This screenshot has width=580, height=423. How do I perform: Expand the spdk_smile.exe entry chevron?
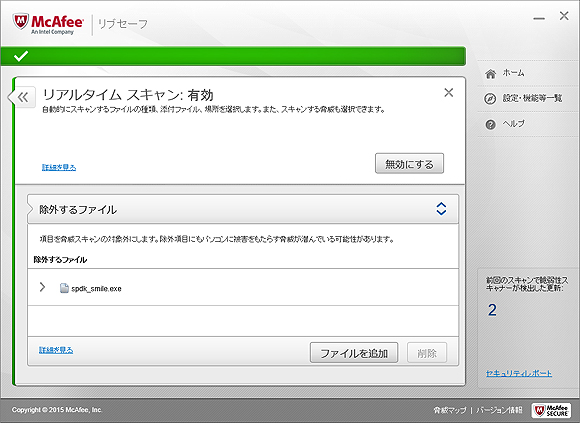point(42,287)
